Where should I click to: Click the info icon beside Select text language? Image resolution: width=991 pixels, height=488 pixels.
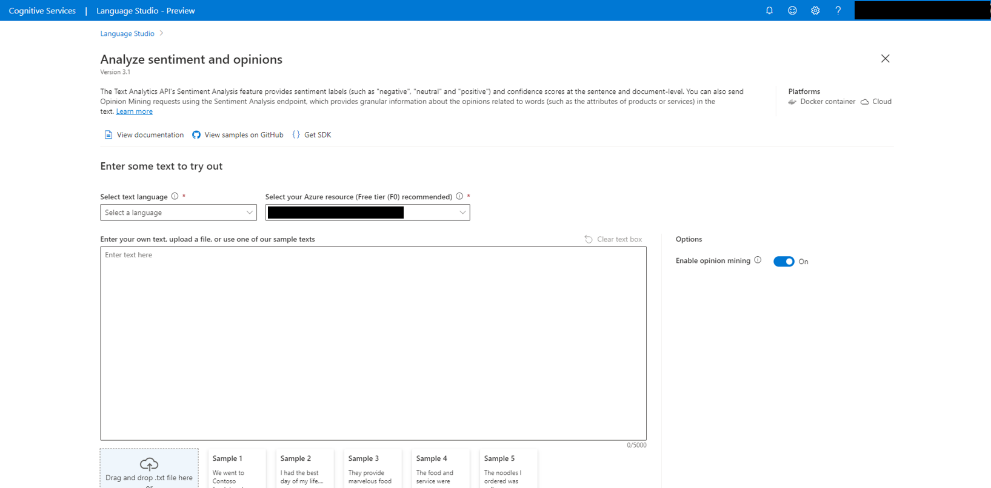click(x=174, y=197)
